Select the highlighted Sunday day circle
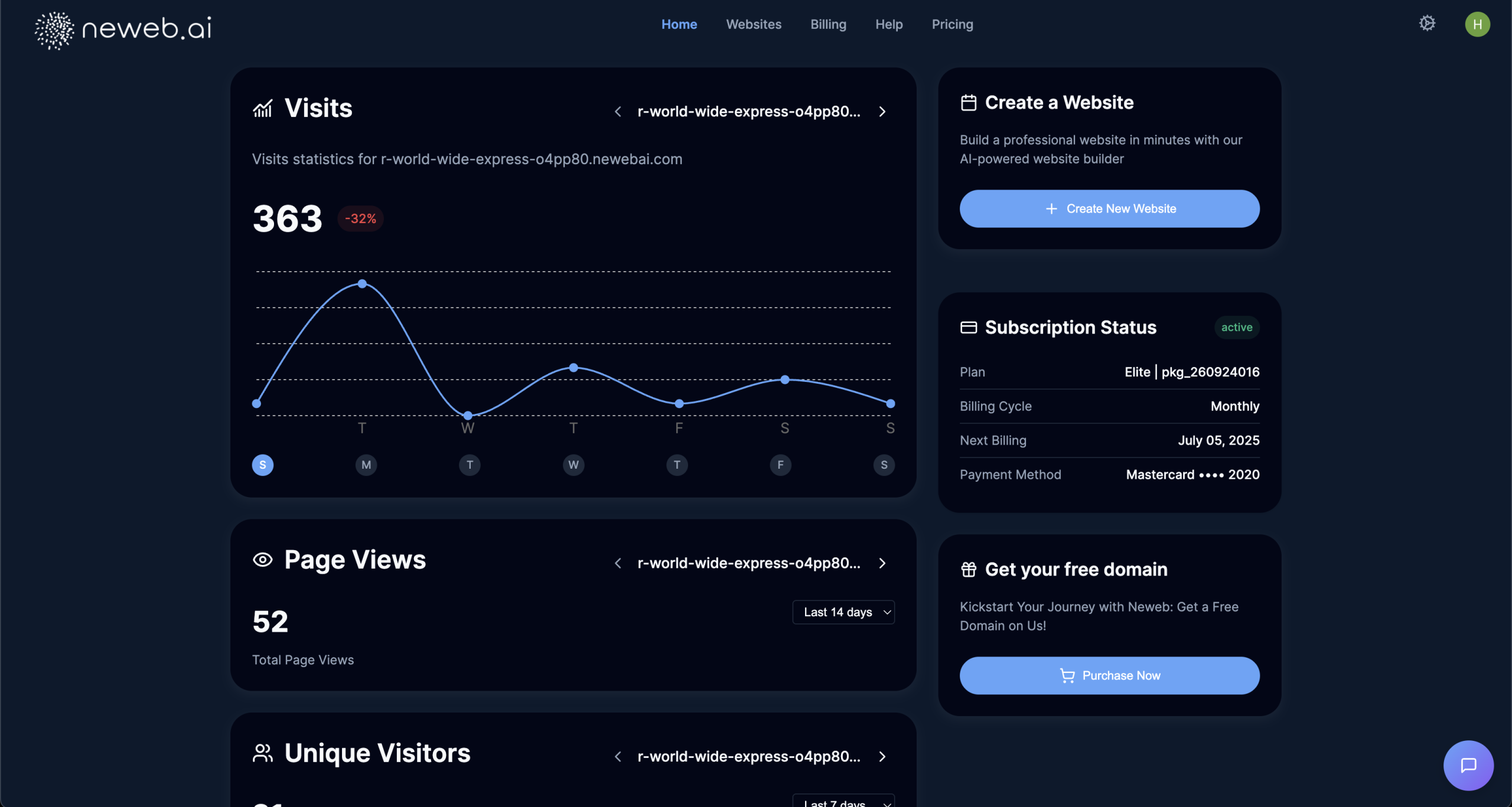The height and width of the screenshot is (807, 1512). click(263, 465)
